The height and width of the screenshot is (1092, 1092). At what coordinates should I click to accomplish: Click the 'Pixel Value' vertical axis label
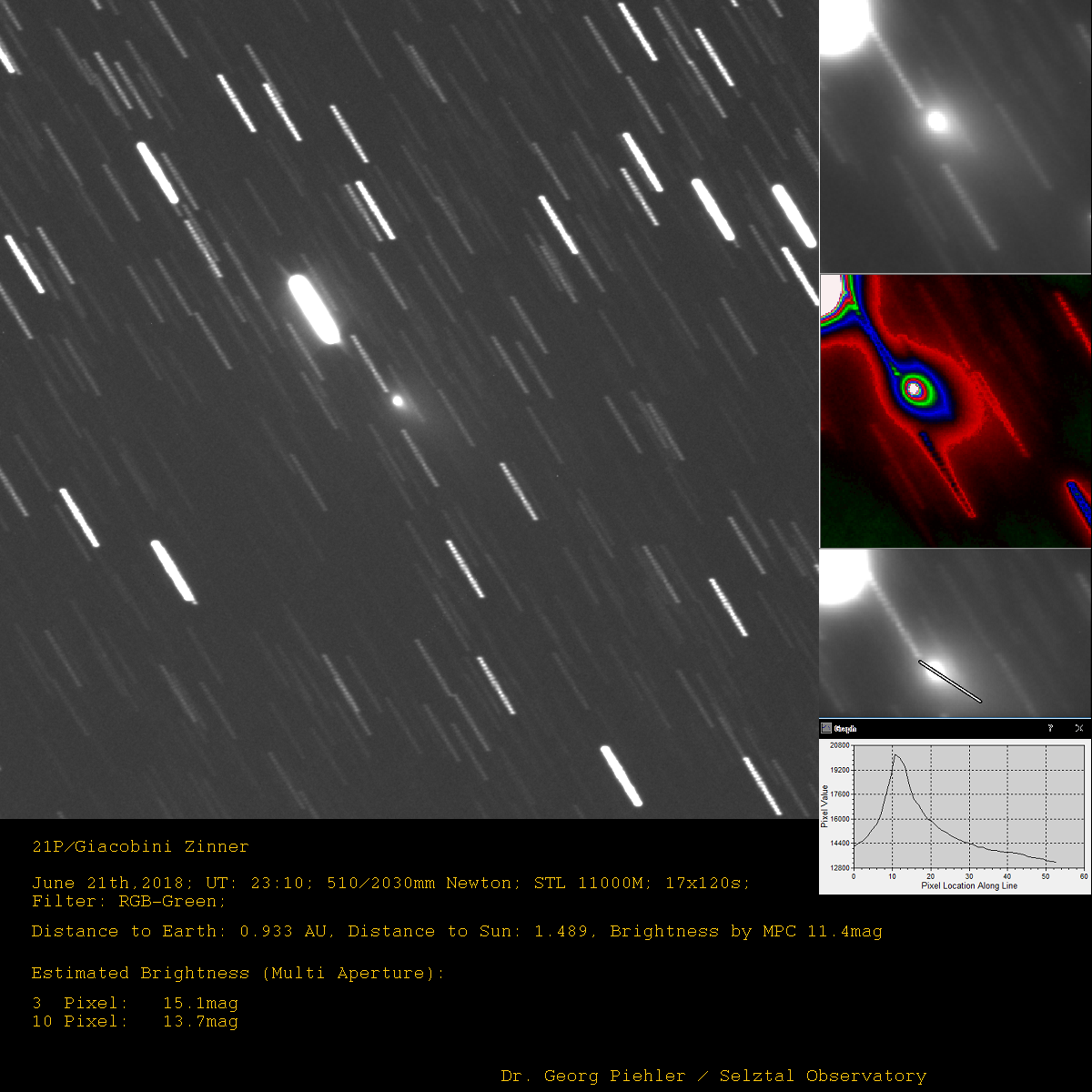pos(825,806)
